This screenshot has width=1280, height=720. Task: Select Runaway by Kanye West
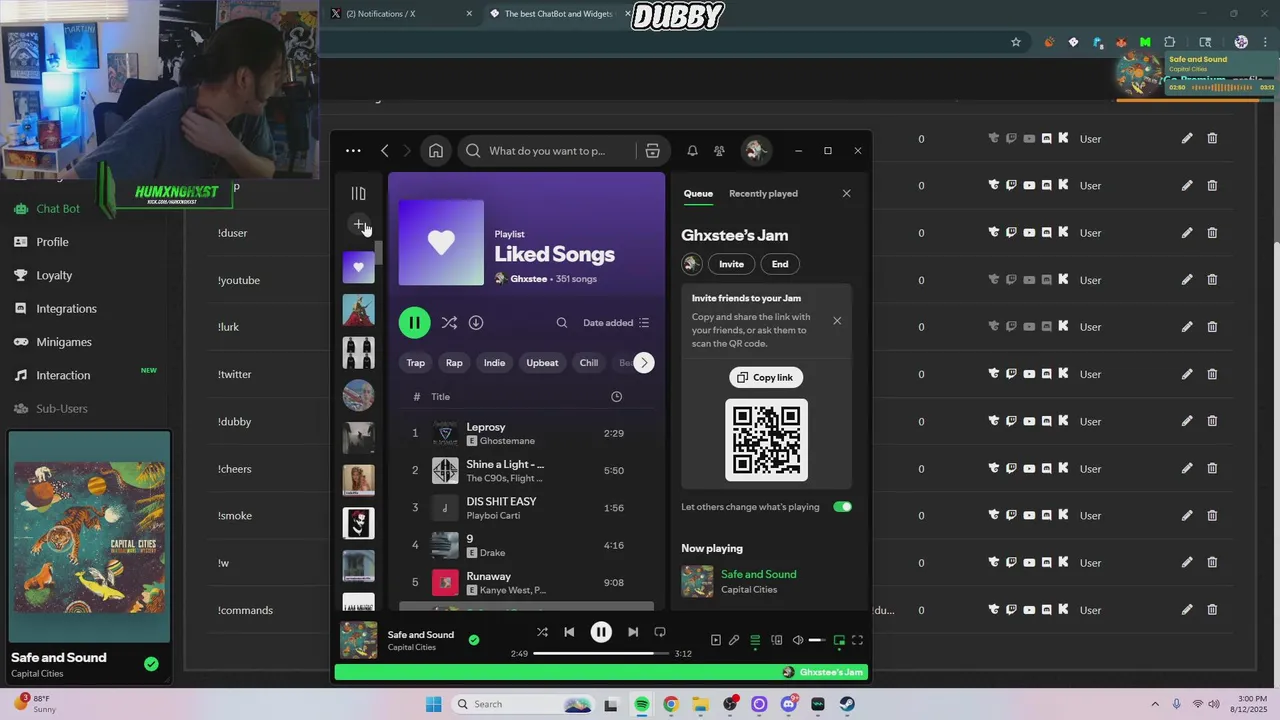(x=527, y=582)
